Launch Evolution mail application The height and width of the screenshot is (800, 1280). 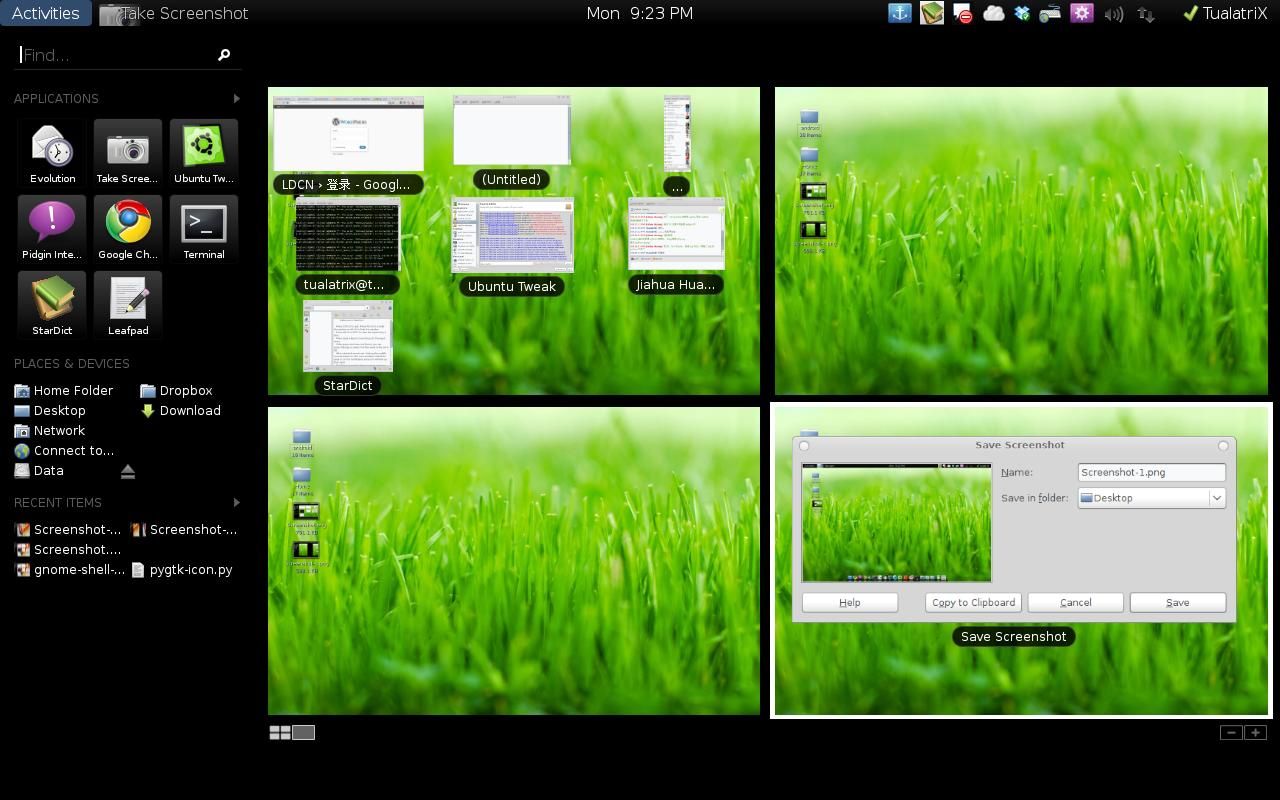click(x=52, y=152)
